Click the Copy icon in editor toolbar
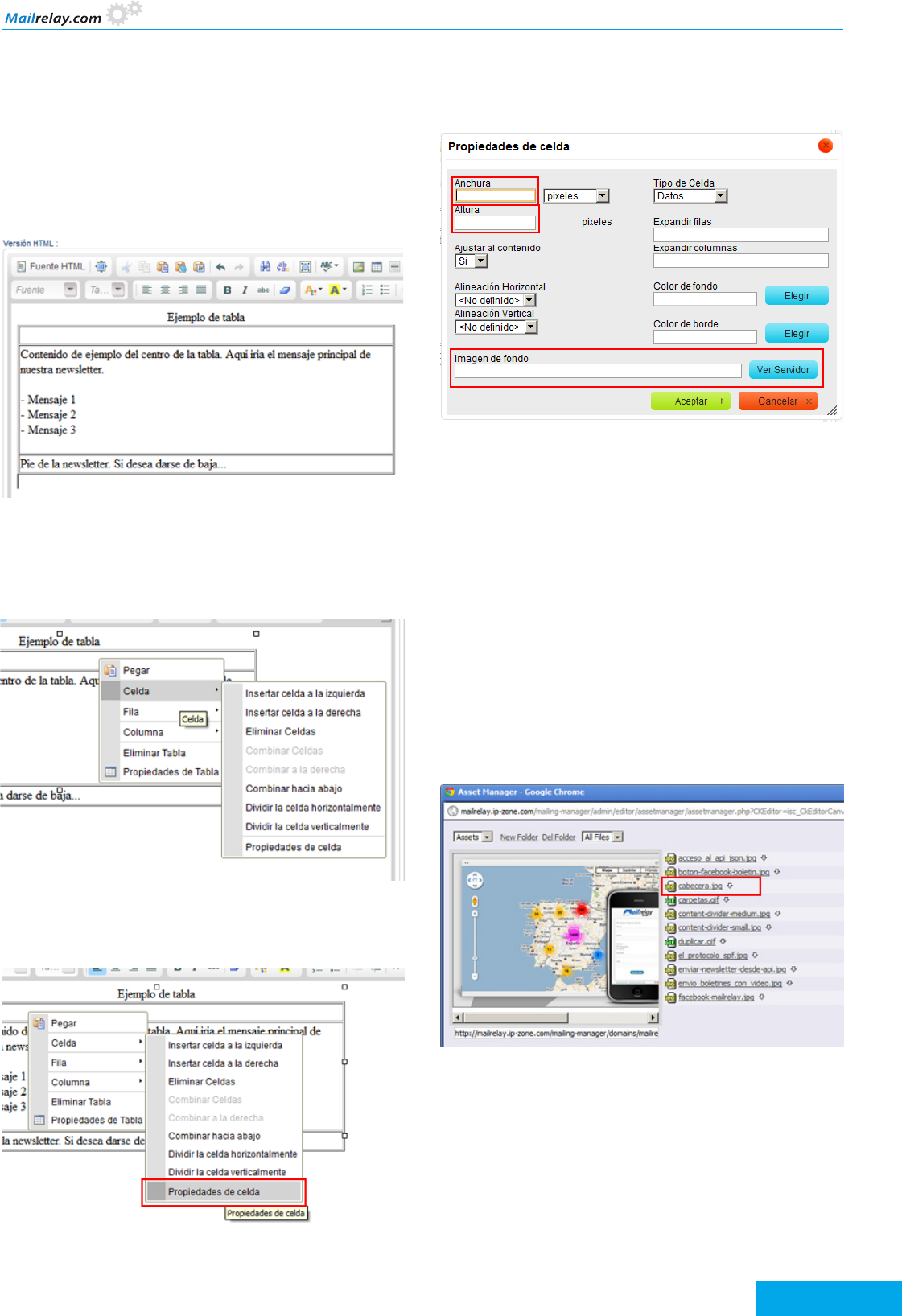The image size is (902, 1316). [144, 267]
